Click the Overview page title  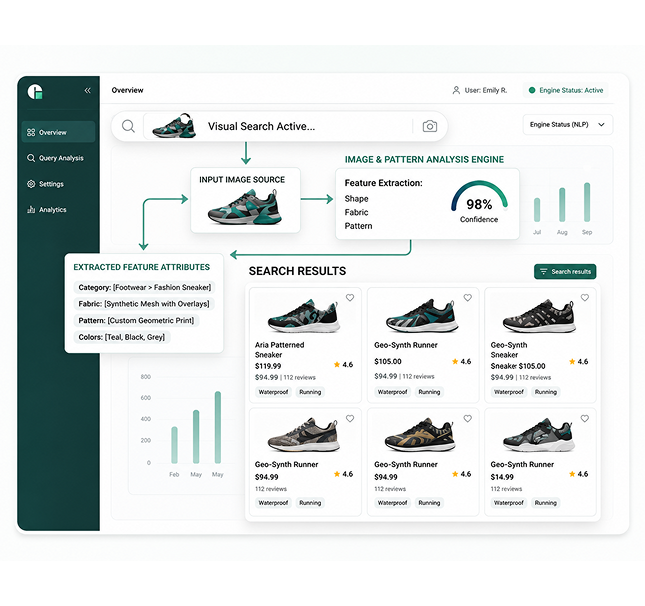click(128, 90)
